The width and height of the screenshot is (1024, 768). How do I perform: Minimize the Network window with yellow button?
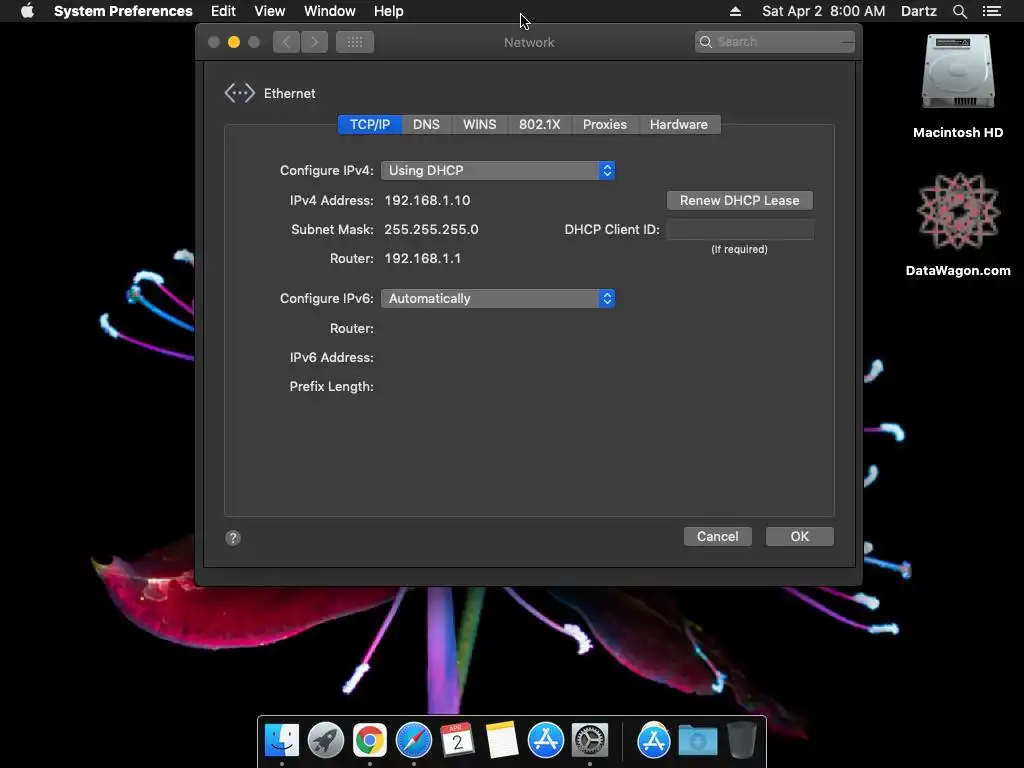pos(234,42)
